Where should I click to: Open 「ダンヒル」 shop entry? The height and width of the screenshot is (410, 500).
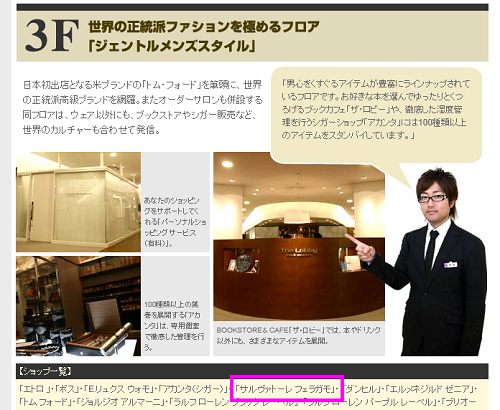click(362, 389)
